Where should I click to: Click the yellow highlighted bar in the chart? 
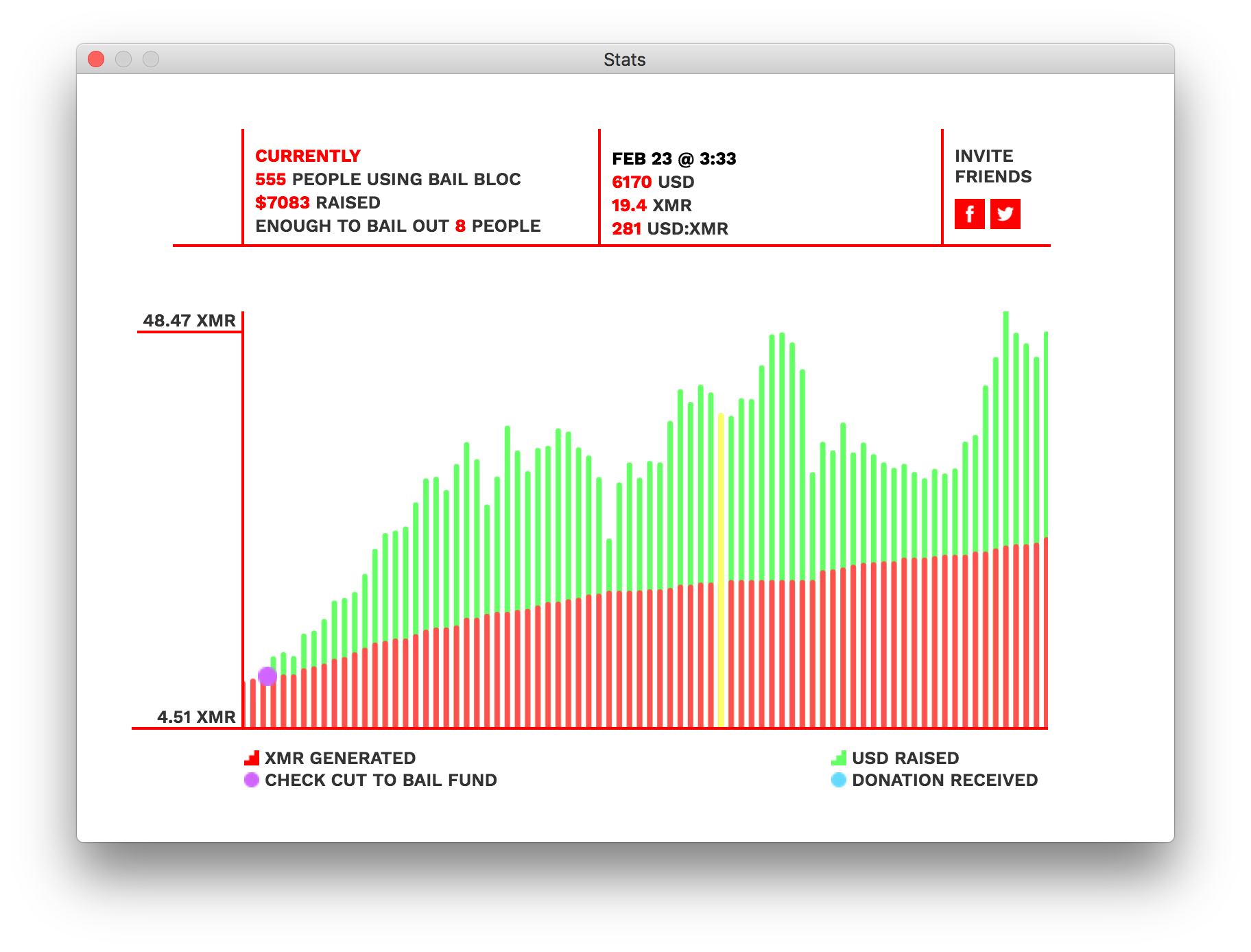pos(721,569)
